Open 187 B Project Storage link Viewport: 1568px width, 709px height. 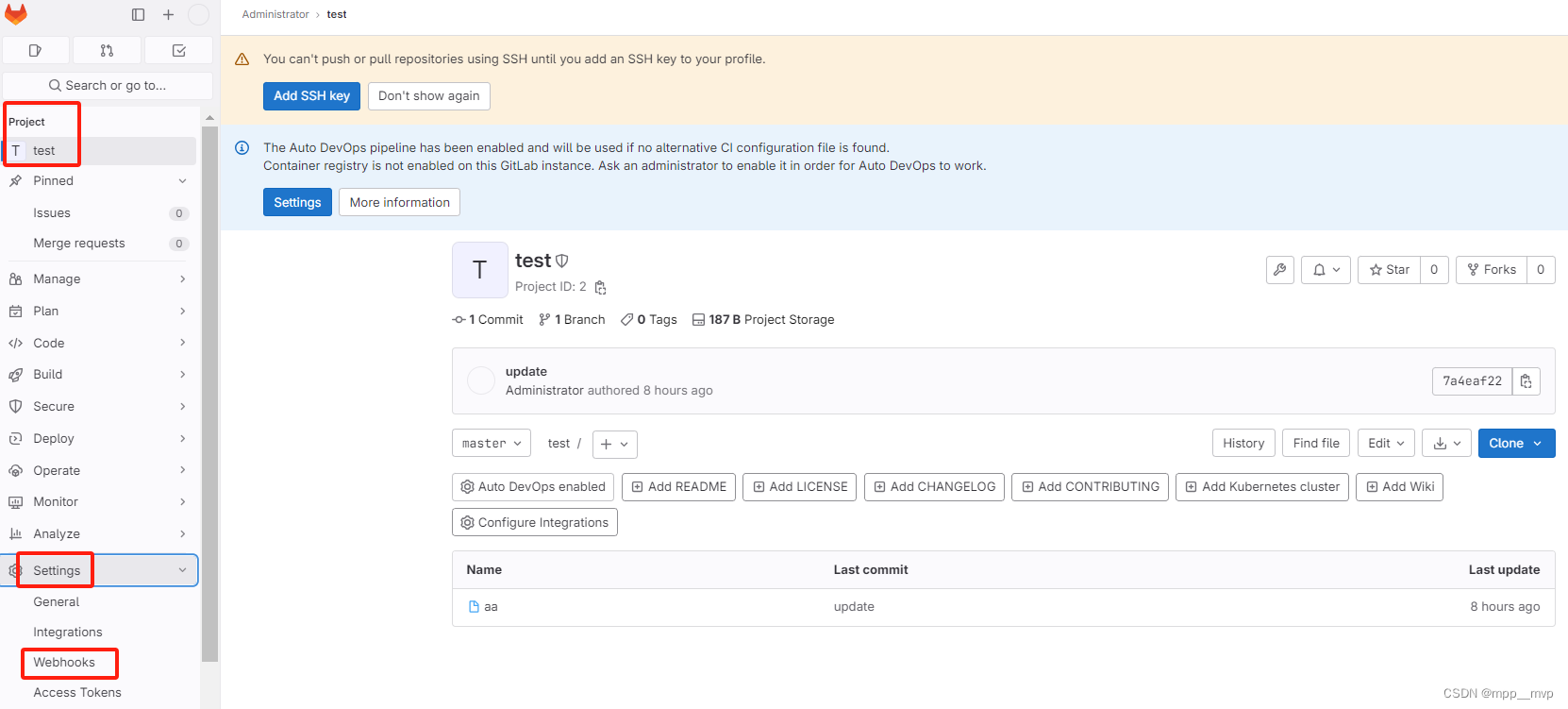click(x=763, y=320)
